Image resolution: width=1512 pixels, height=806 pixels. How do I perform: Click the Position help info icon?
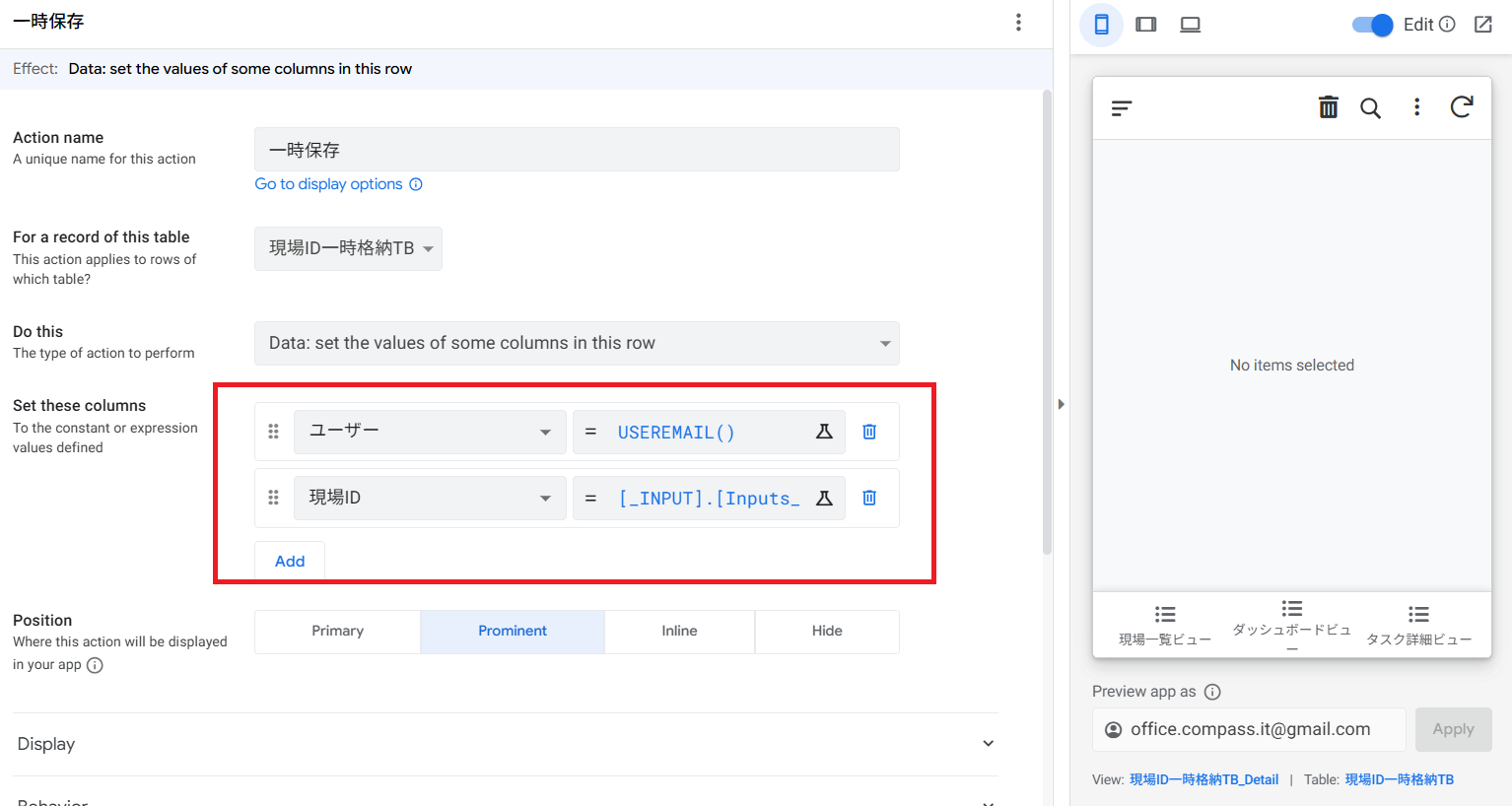95,665
